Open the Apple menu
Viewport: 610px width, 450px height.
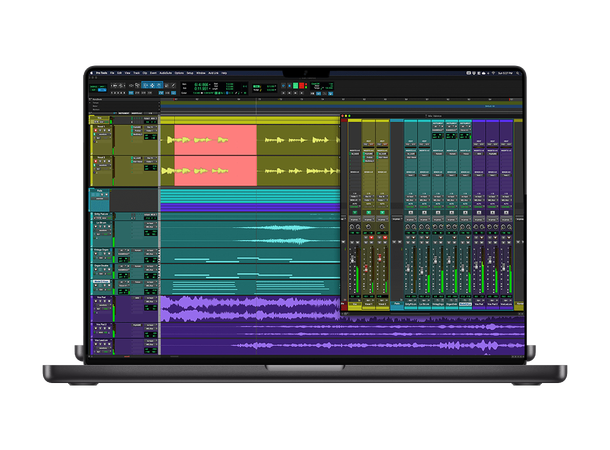[x=92, y=73]
